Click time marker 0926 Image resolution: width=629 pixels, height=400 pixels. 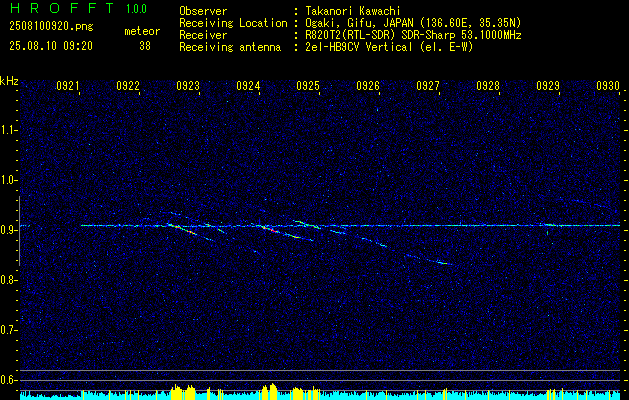368,86
